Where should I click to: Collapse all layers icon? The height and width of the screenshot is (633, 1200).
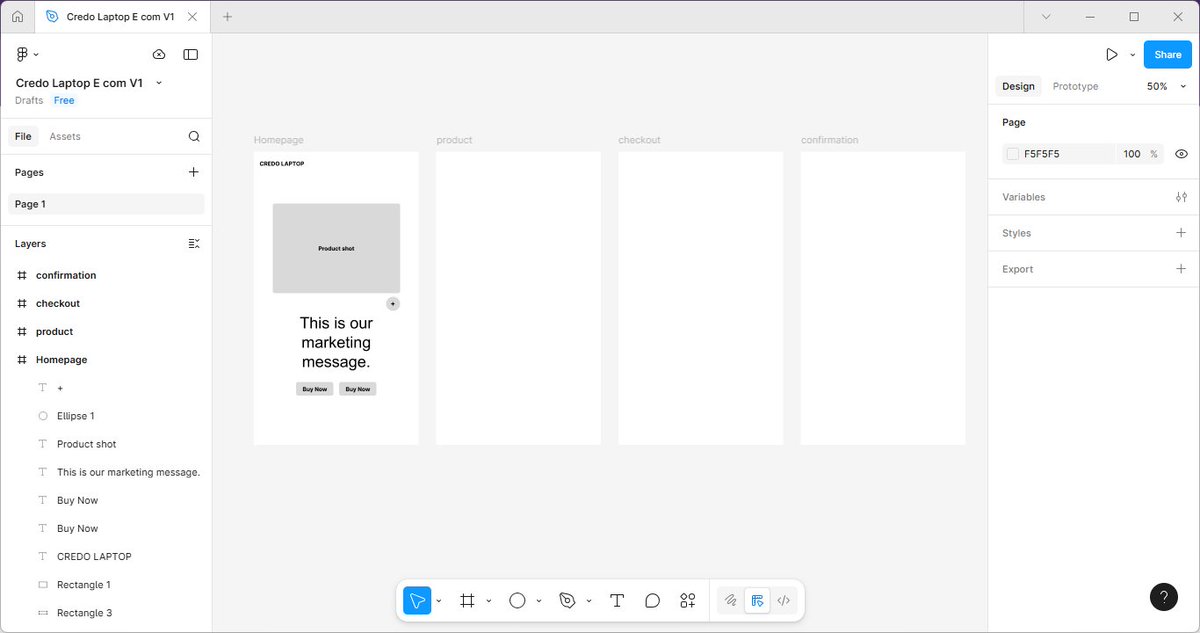click(194, 243)
